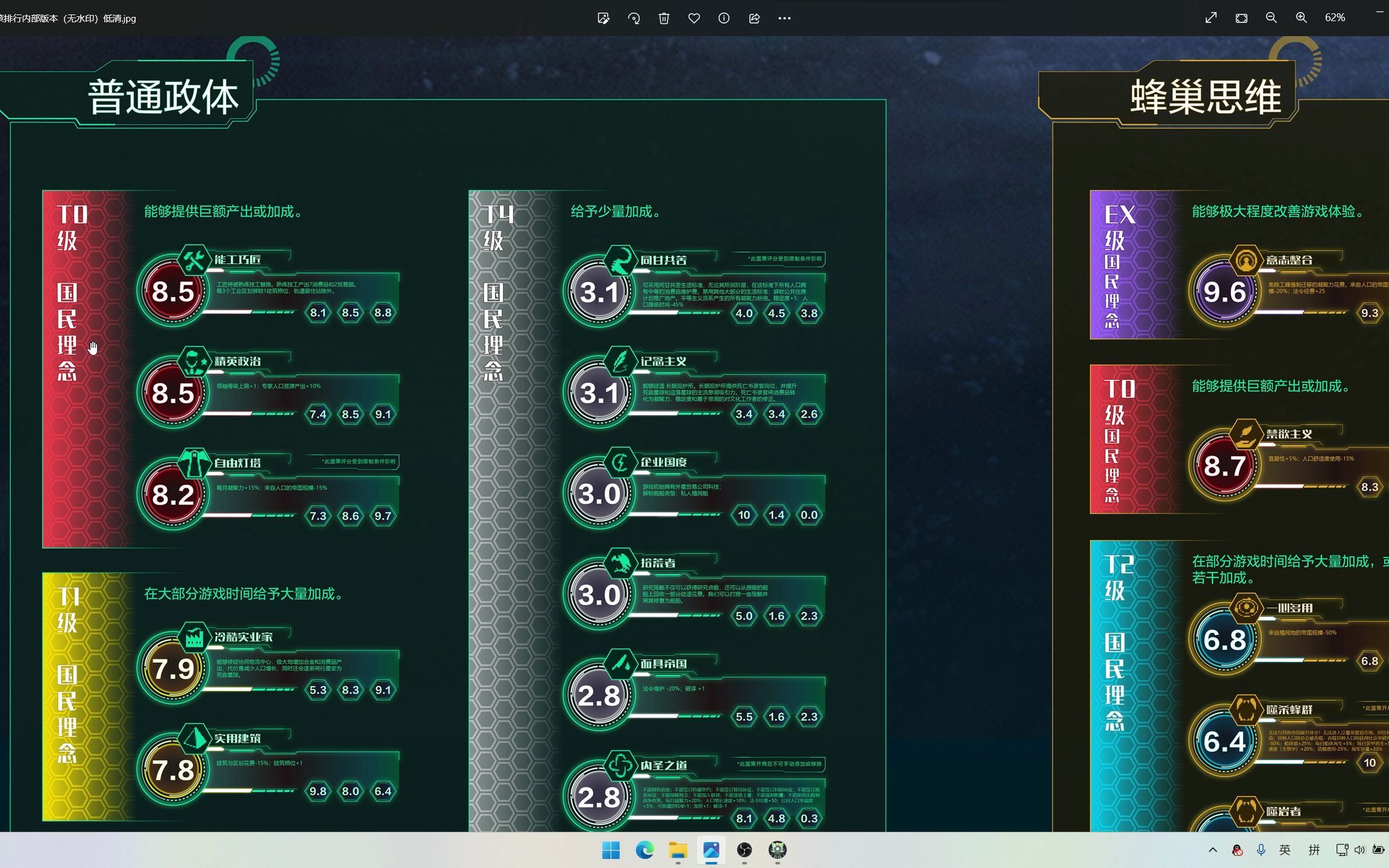The height and width of the screenshot is (868, 1389).
Task: Click the 同甘共苦 civic icon
Action: point(620,260)
